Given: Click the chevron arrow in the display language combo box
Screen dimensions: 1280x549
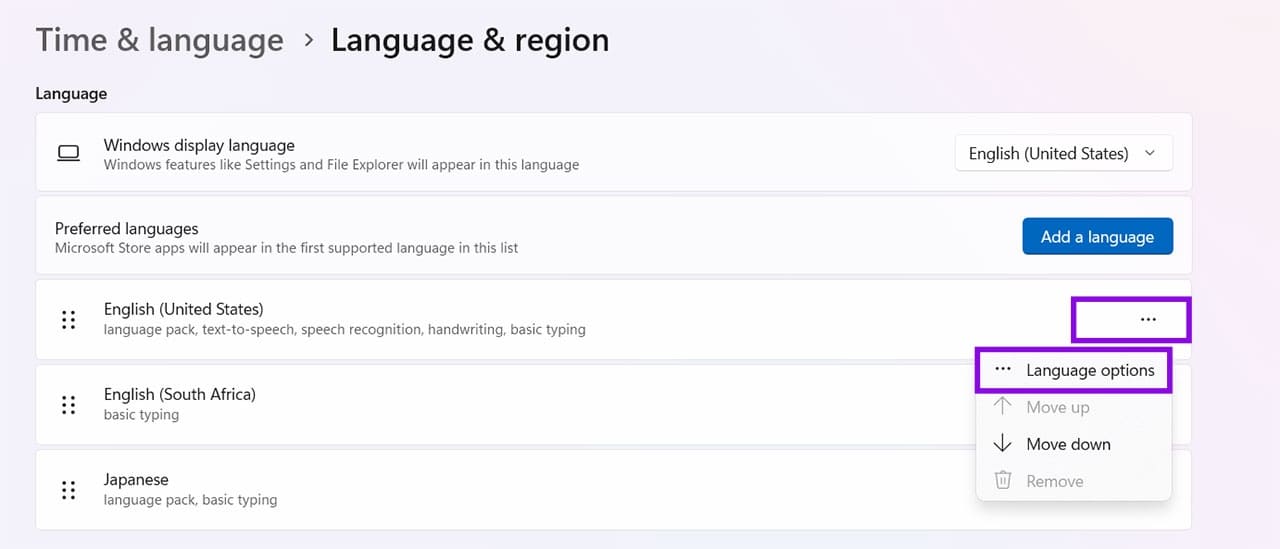Looking at the screenshot, I should point(1150,153).
